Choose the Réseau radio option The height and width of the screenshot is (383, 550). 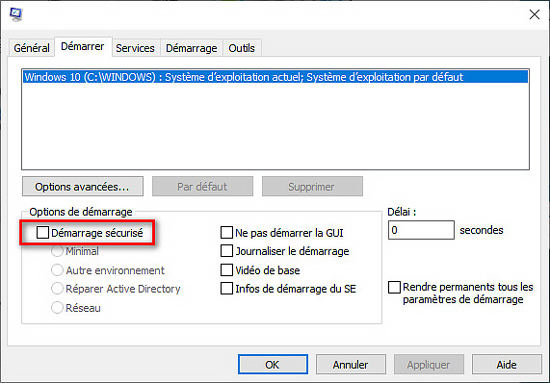coord(57,308)
